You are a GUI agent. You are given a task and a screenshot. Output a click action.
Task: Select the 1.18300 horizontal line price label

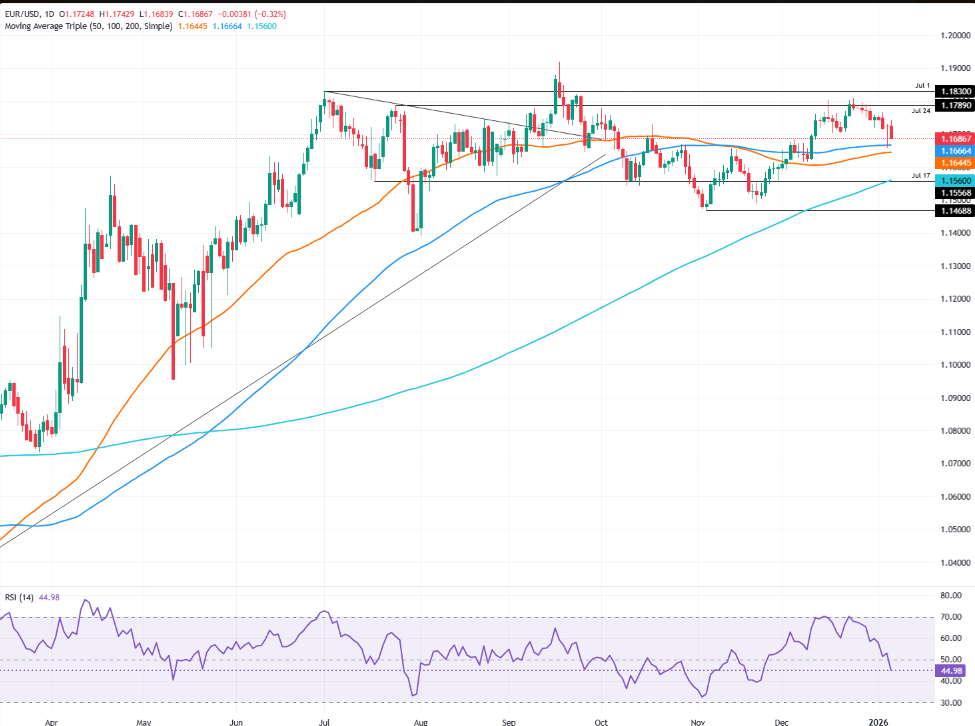(x=953, y=92)
